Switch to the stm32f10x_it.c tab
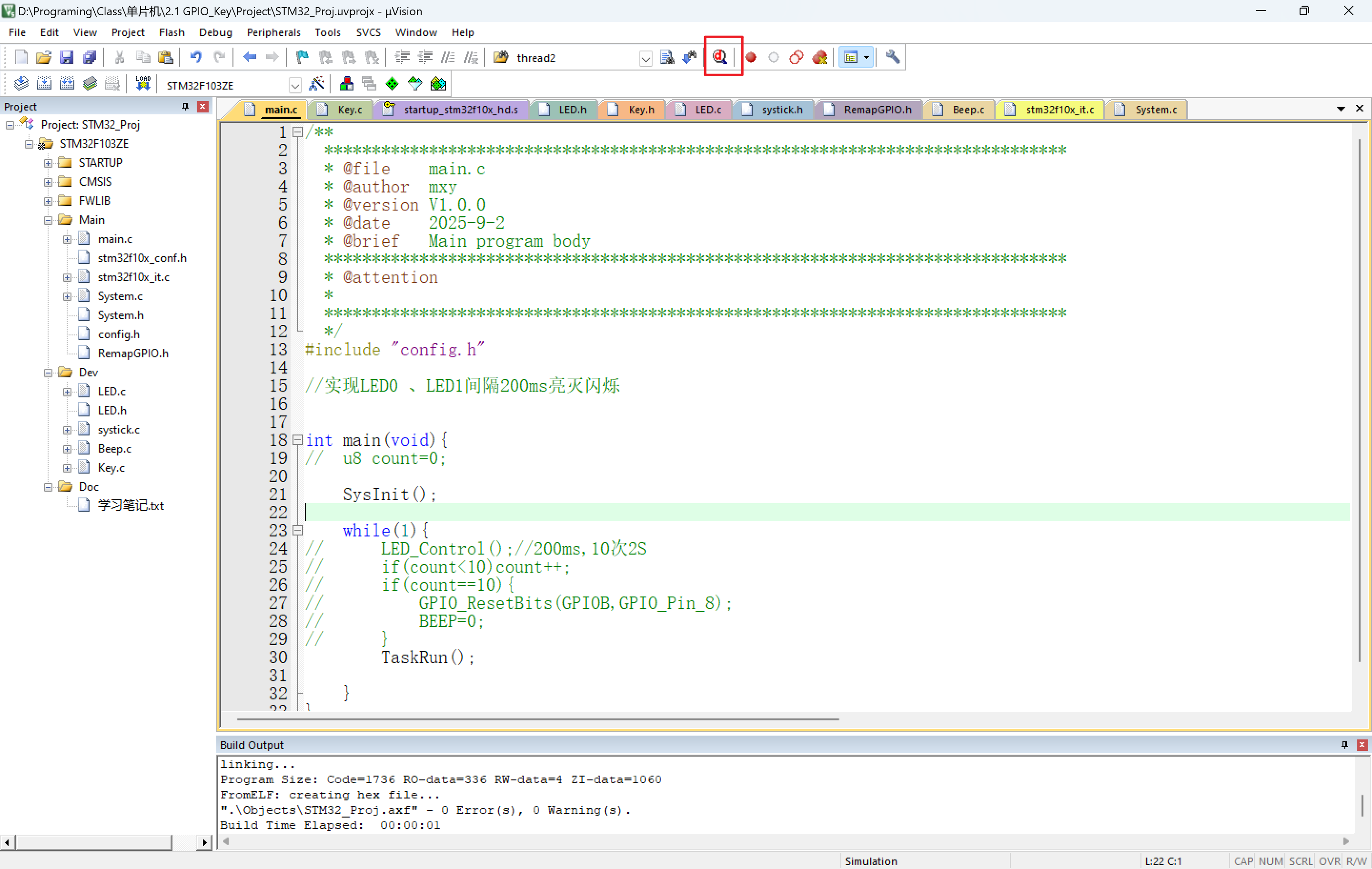This screenshot has width=1372, height=869. (1050, 110)
